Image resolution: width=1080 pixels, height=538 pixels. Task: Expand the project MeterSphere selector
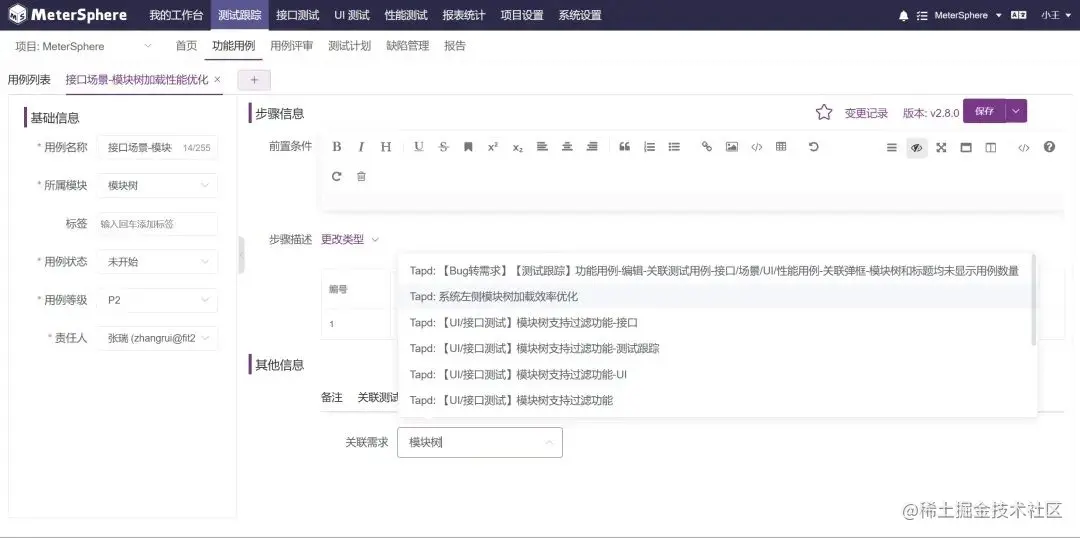[x=83, y=46]
